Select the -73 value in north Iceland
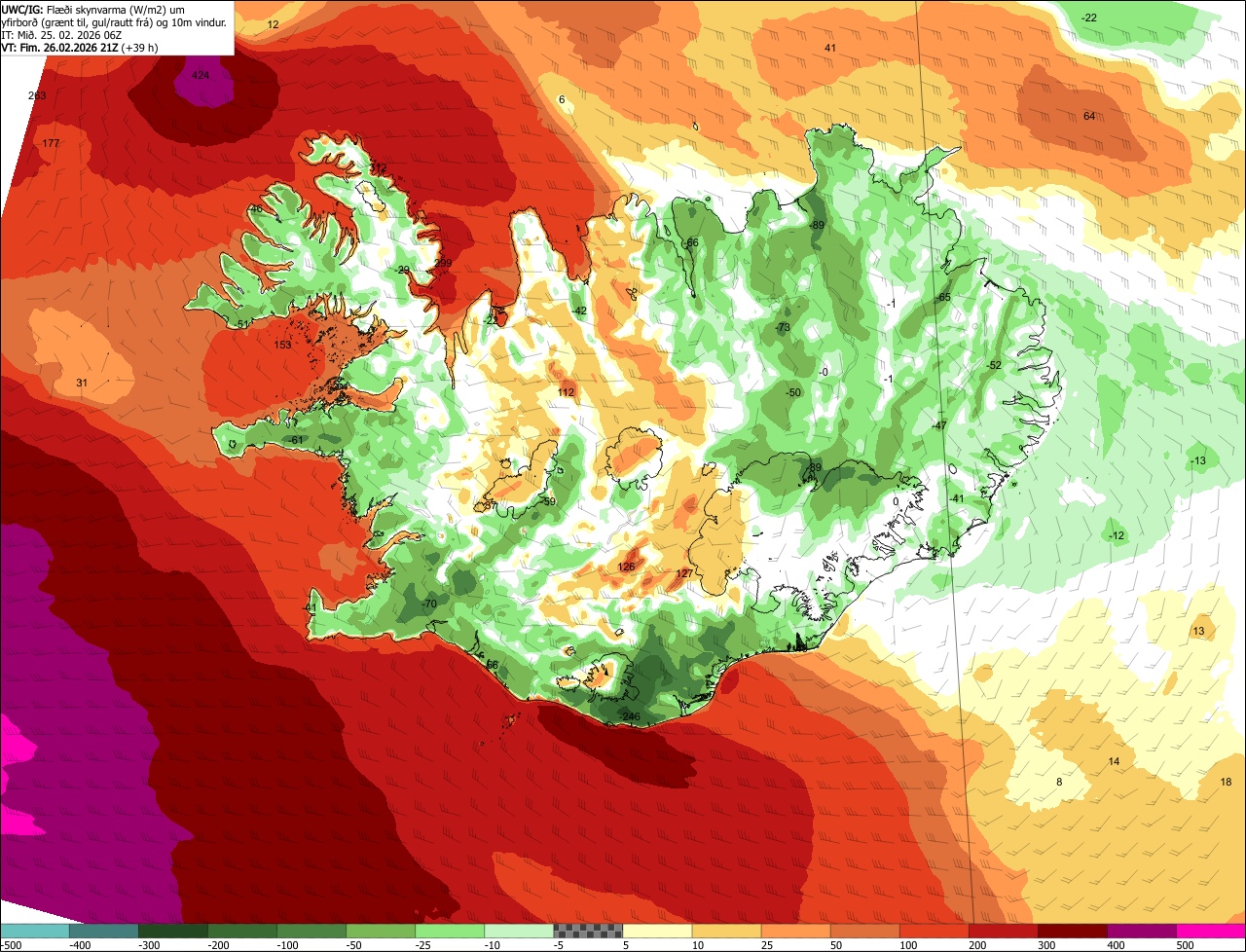The width and height of the screenshot is (1246, 952). [x=782, y=327]
